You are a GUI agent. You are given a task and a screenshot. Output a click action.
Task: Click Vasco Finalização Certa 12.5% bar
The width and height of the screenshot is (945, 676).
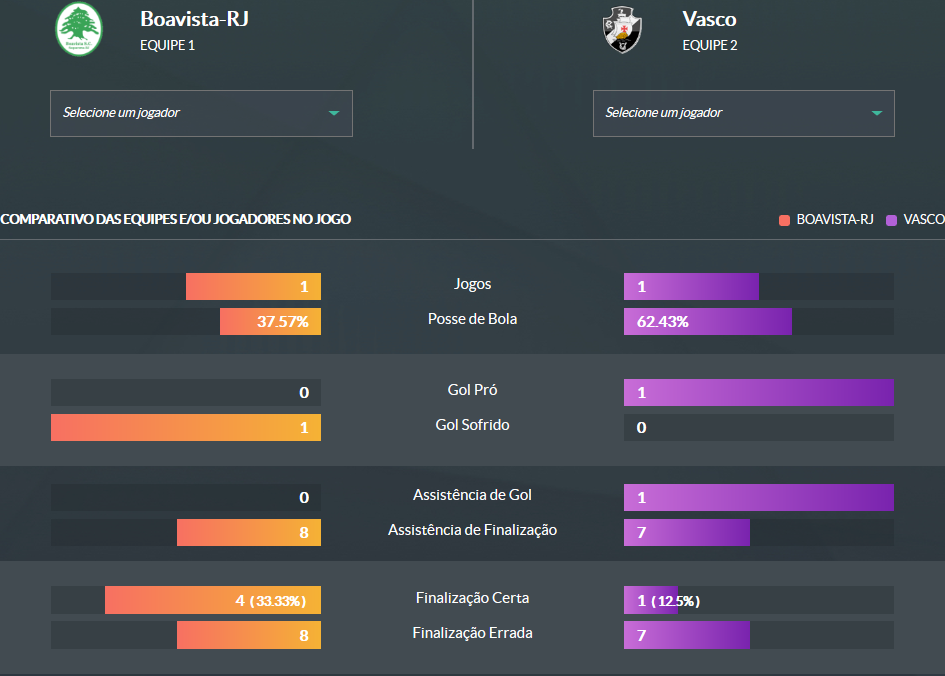pyautogui.click(x=650, y=600)
